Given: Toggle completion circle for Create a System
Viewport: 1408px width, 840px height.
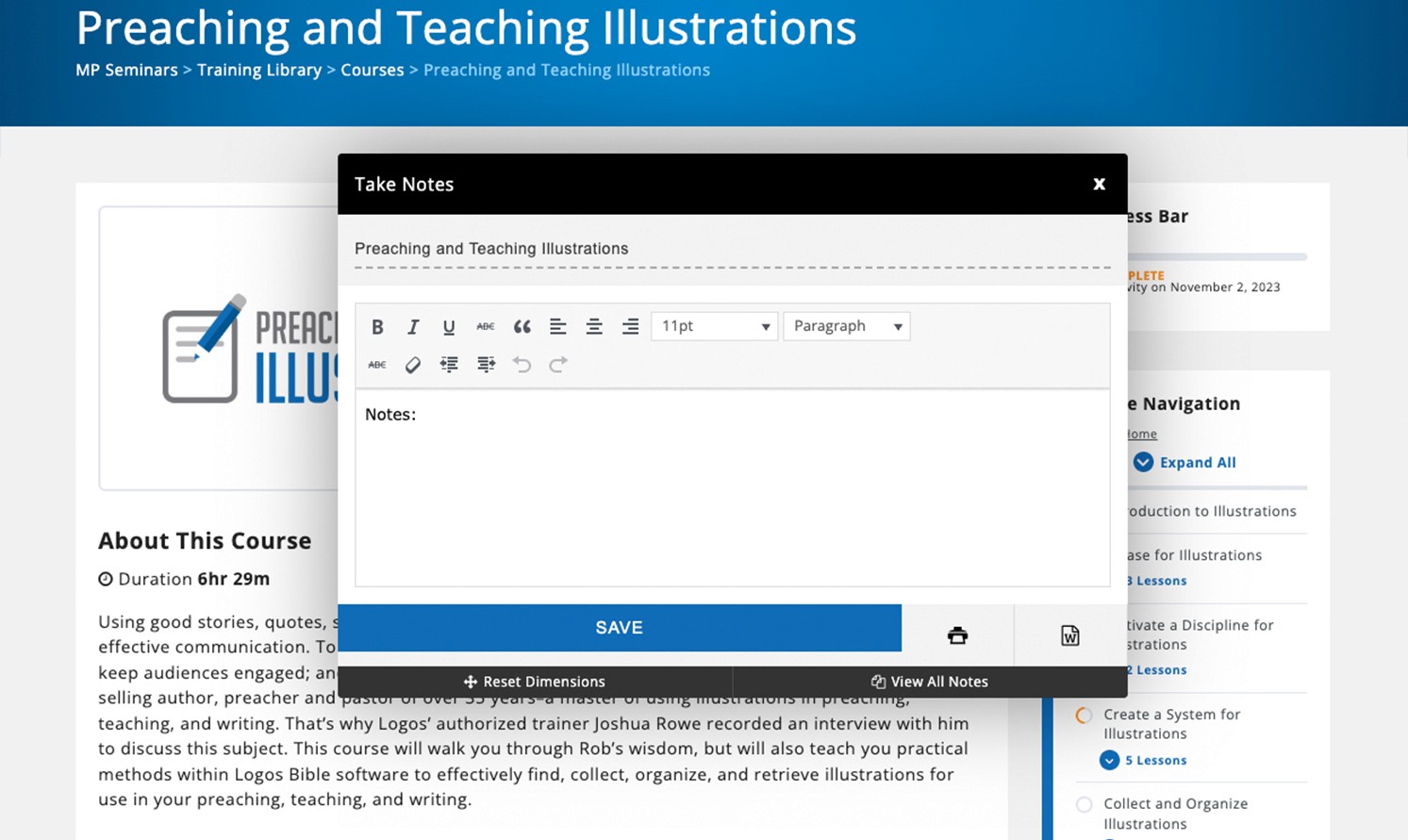Looking at the screenshot, I should (1085, 716).
